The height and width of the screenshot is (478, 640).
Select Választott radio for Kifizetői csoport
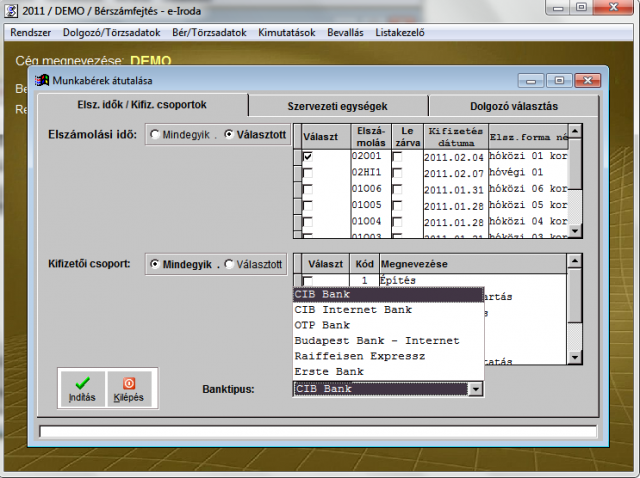229,264
